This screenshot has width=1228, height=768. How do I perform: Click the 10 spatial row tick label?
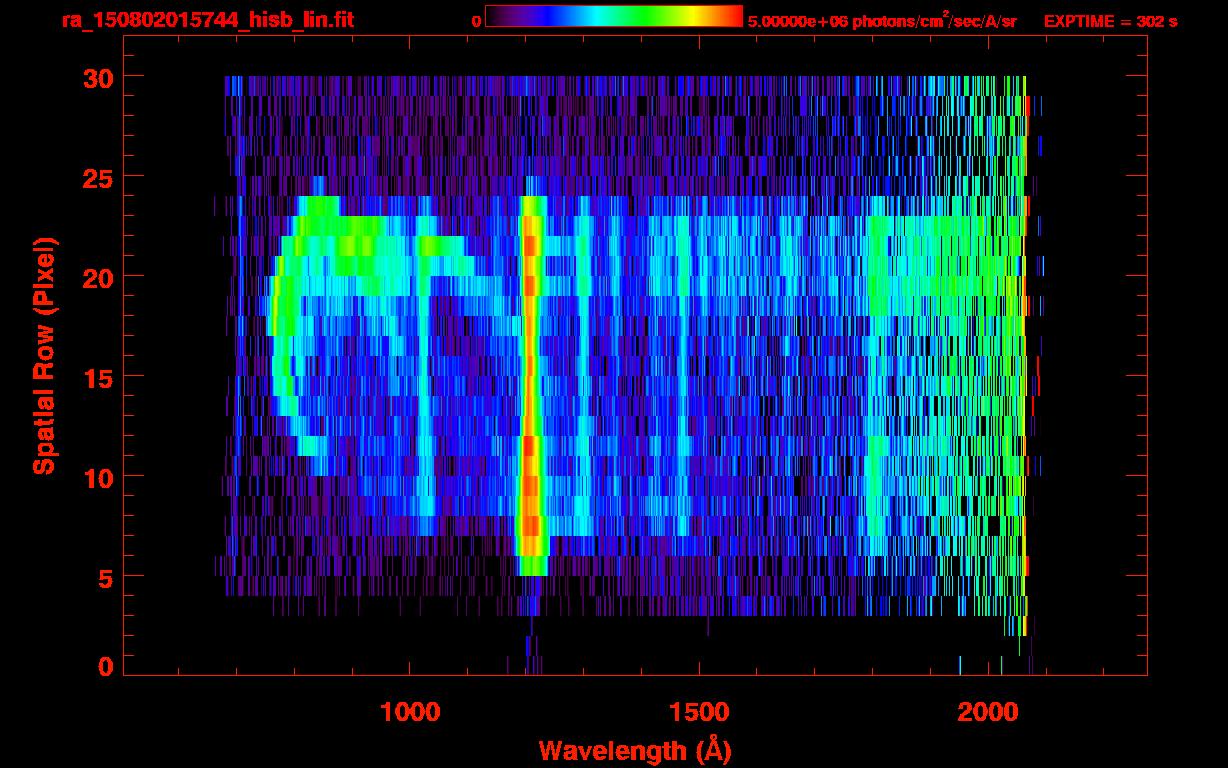tap(99, 477)
